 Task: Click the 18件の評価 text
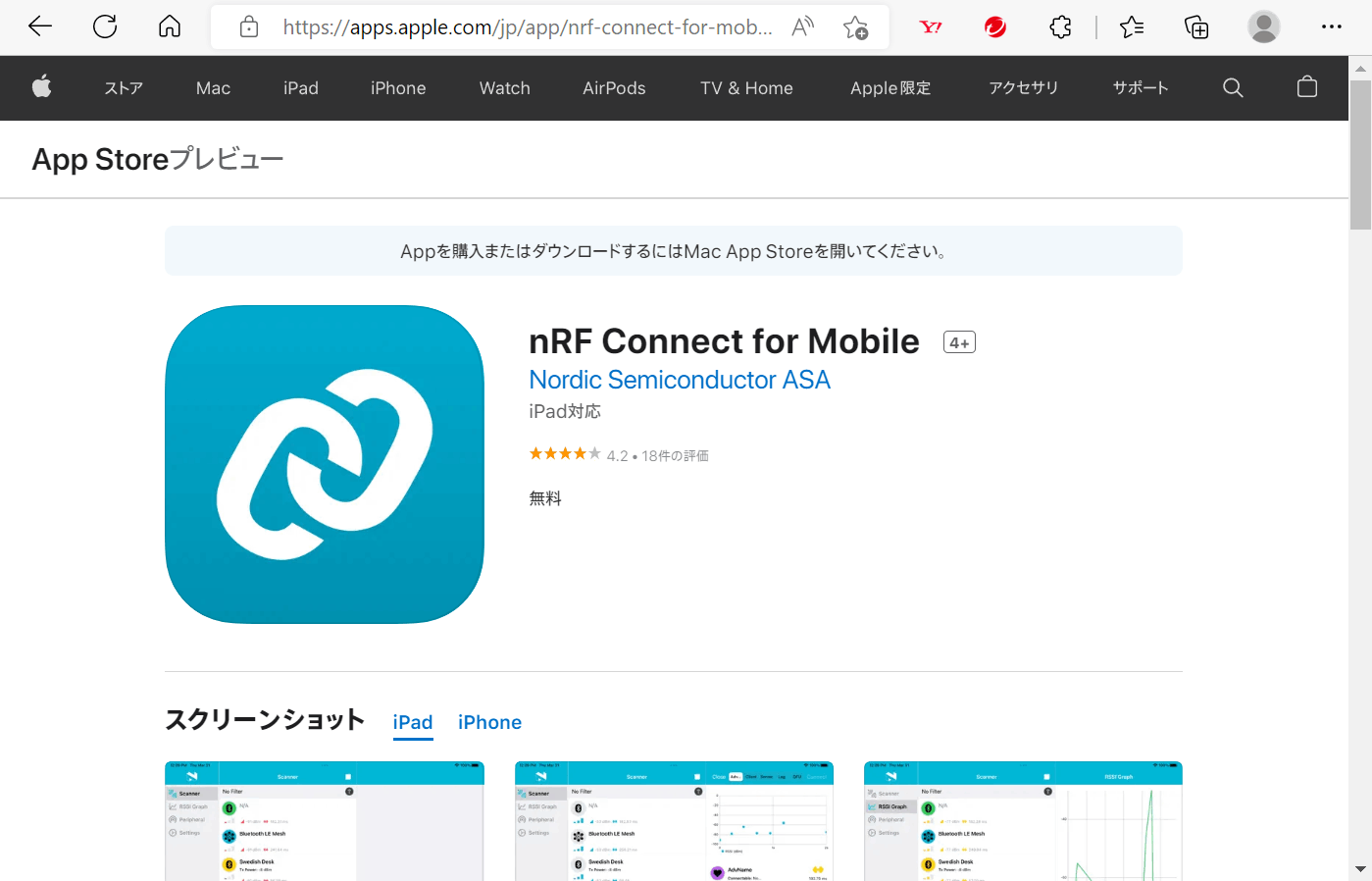pyautogui.click(x=676, y=456)
